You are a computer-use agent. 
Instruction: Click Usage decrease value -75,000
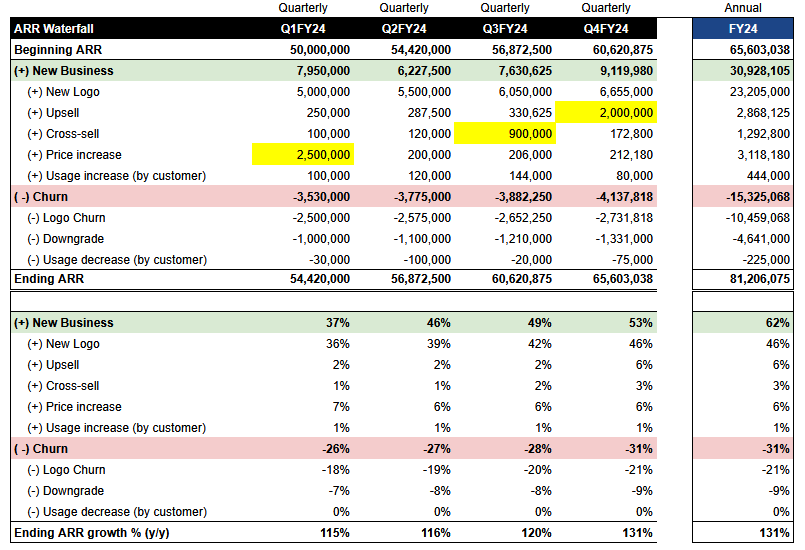[632, 260]
